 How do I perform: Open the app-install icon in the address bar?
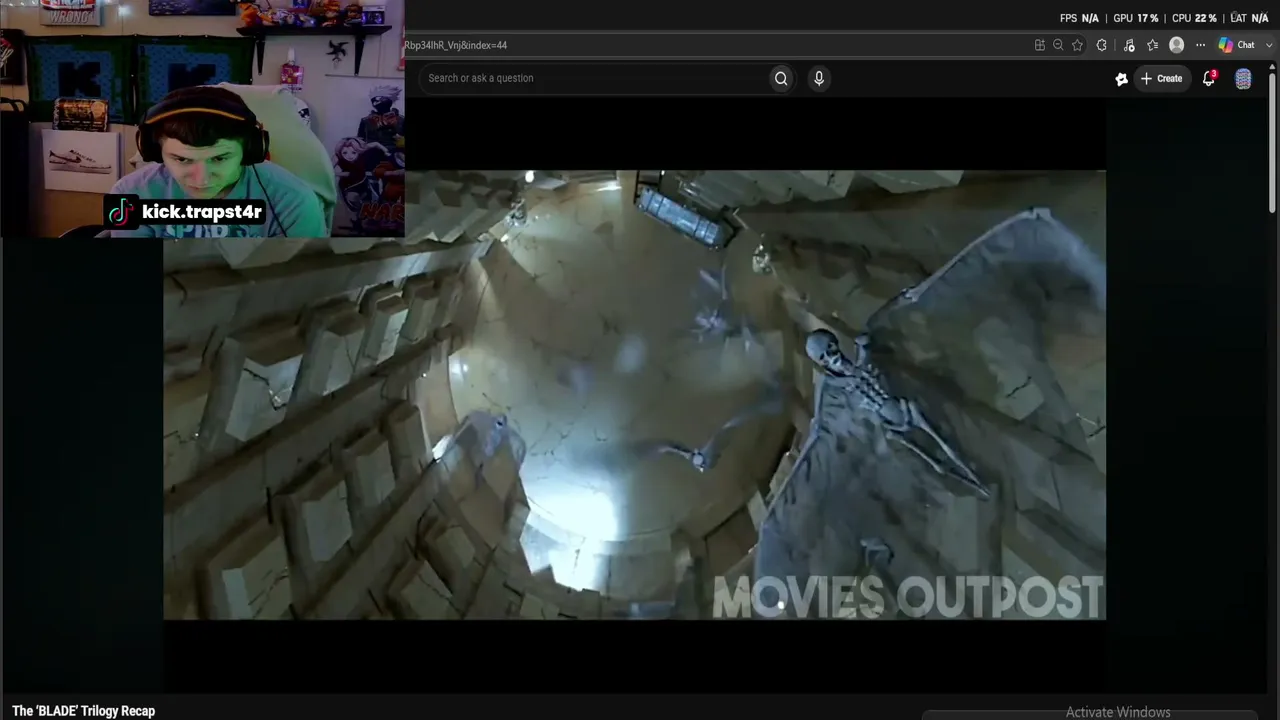point(1040,45)
